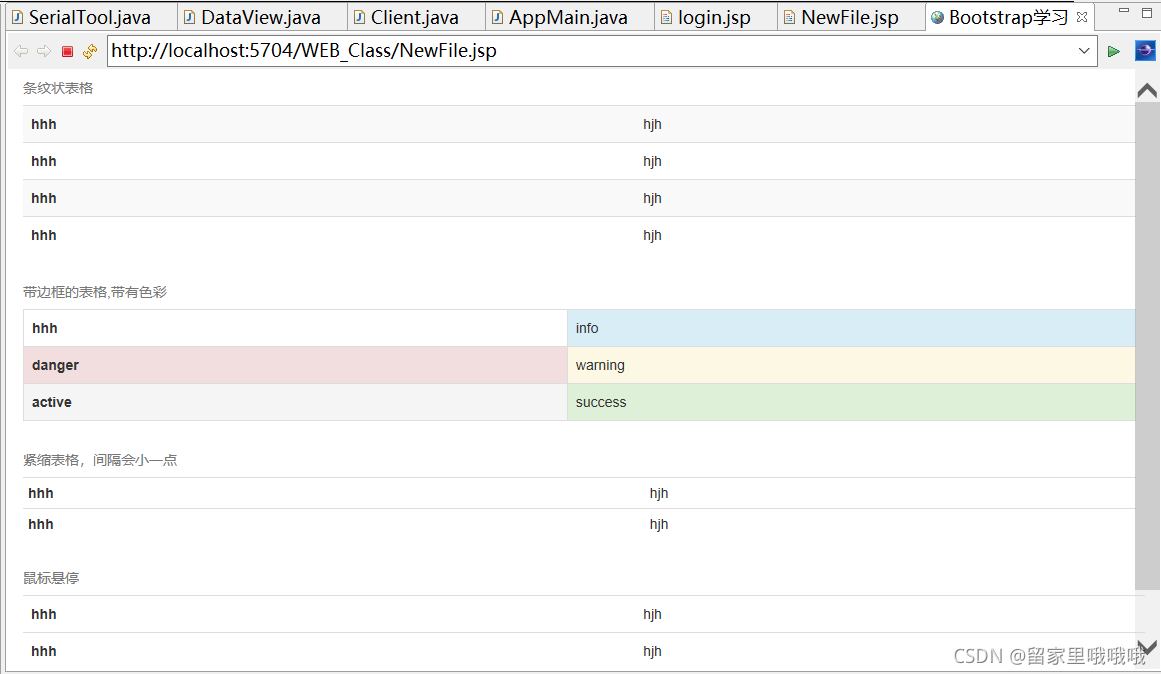Click the 紧缩表格，间隔会小一点 heading
The height and width of the screenshot is (674, 1161).
tap(100, 460)
